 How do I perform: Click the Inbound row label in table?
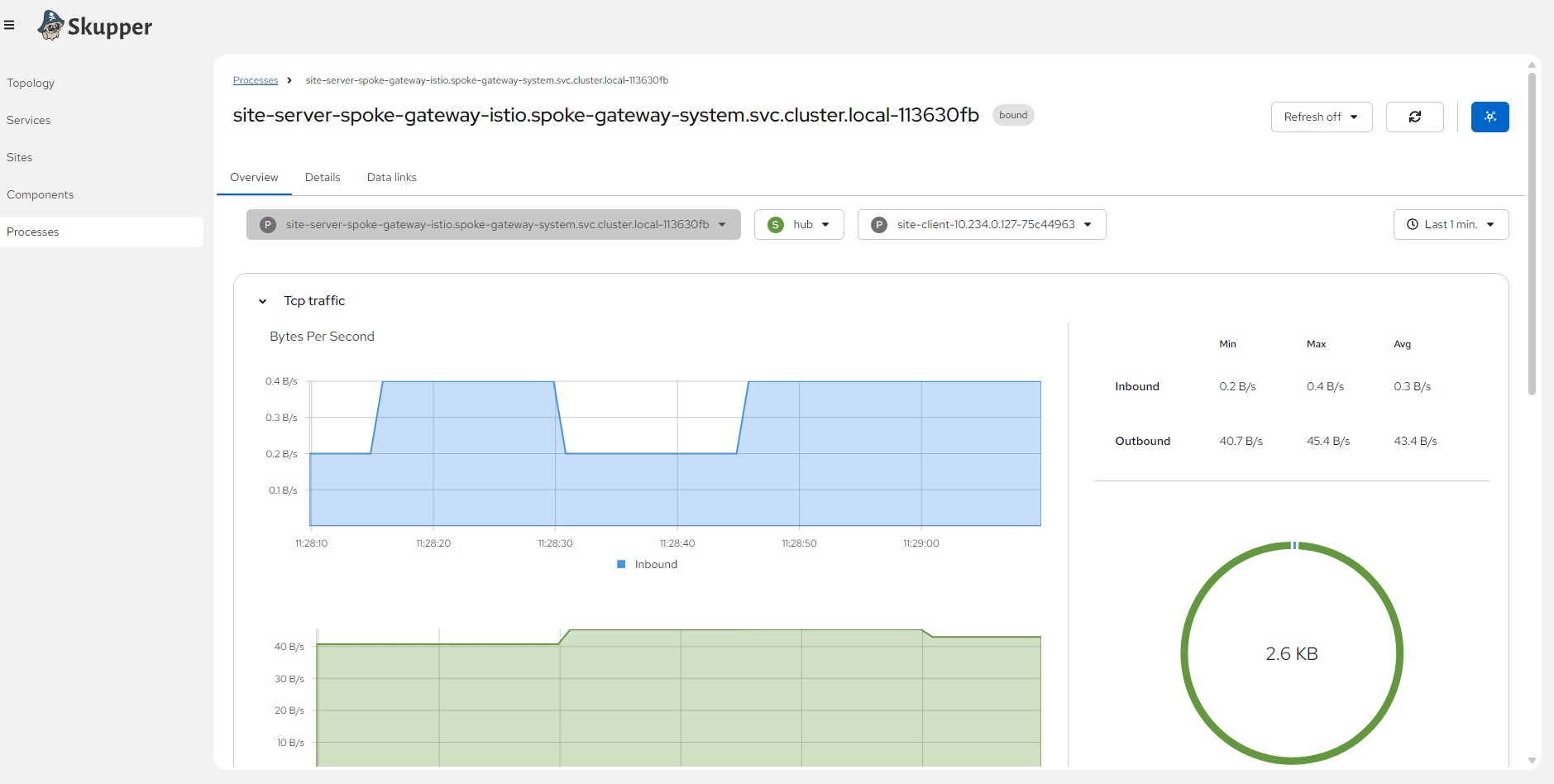tap(1137, 386)
